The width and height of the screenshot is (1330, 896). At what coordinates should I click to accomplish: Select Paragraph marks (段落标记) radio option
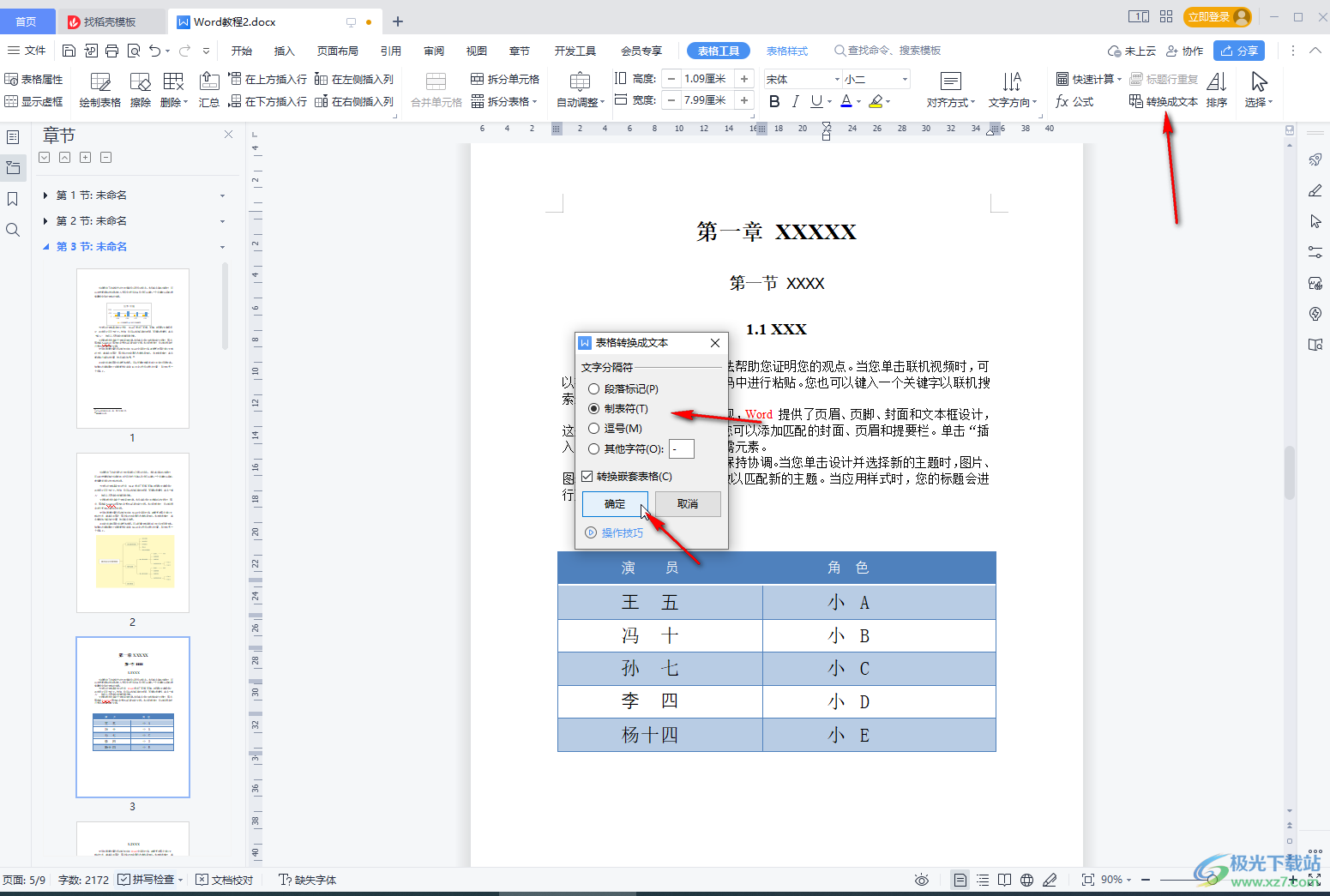click(623, 389)
